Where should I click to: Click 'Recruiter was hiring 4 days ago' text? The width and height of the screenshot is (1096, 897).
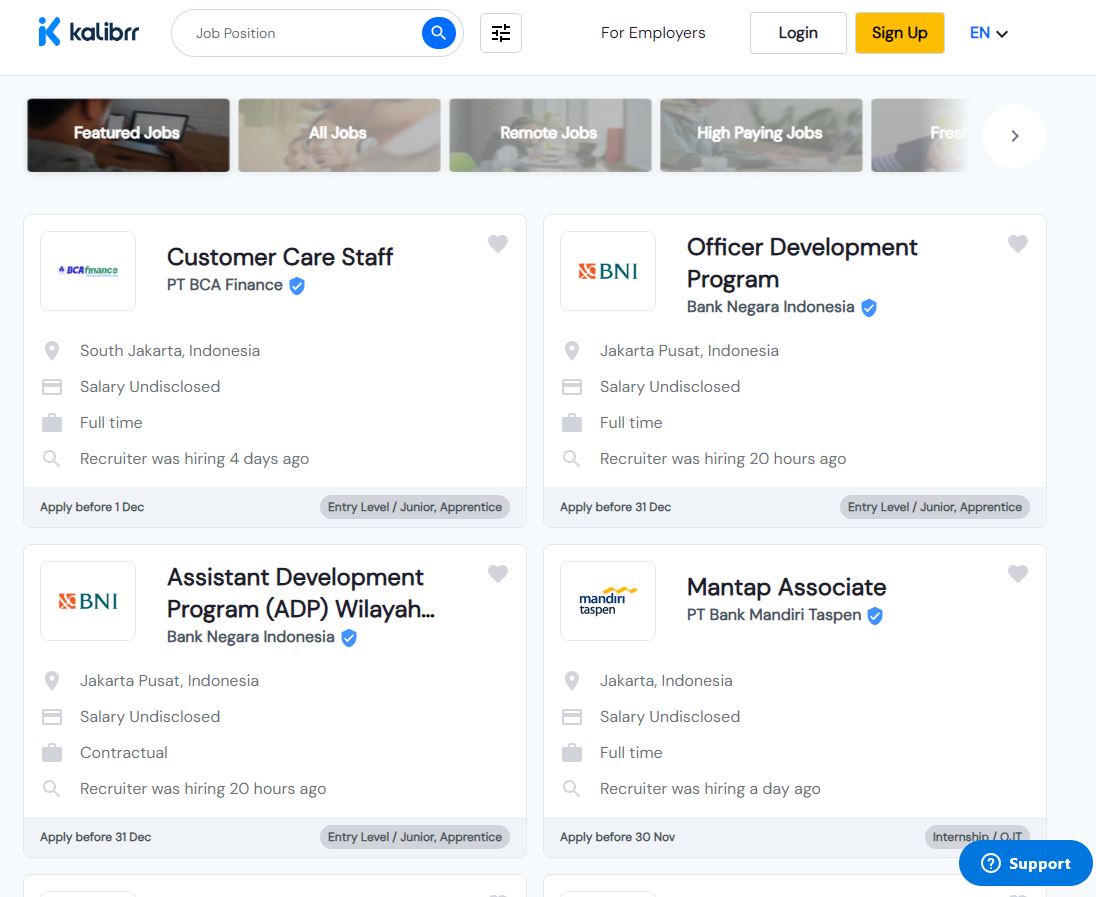point(194,459)
